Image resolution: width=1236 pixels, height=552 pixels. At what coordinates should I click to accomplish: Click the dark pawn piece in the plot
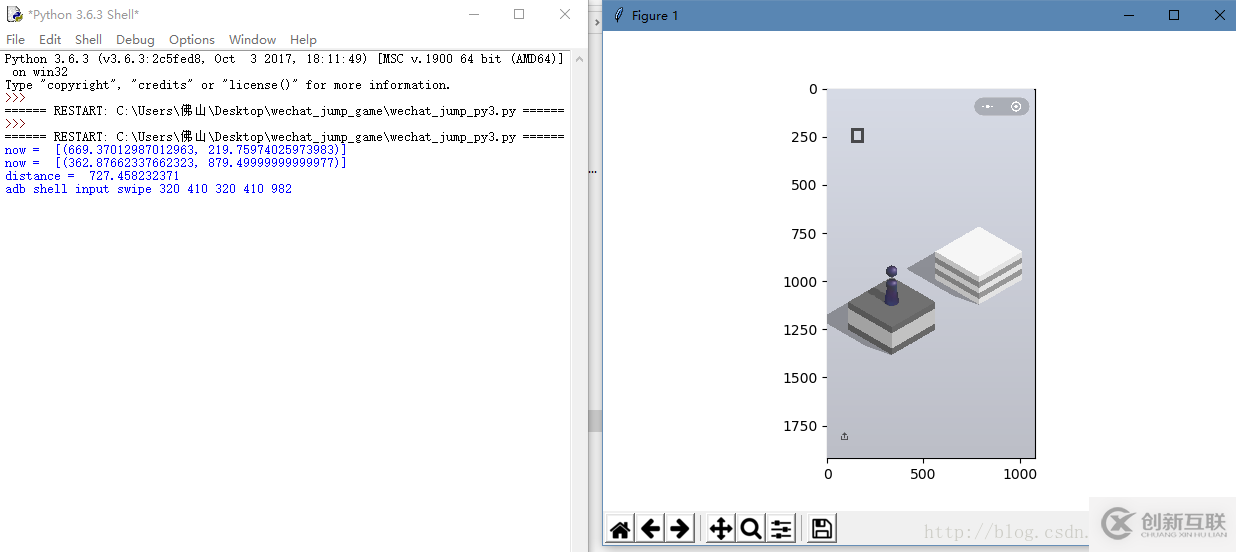coord(891,286)
